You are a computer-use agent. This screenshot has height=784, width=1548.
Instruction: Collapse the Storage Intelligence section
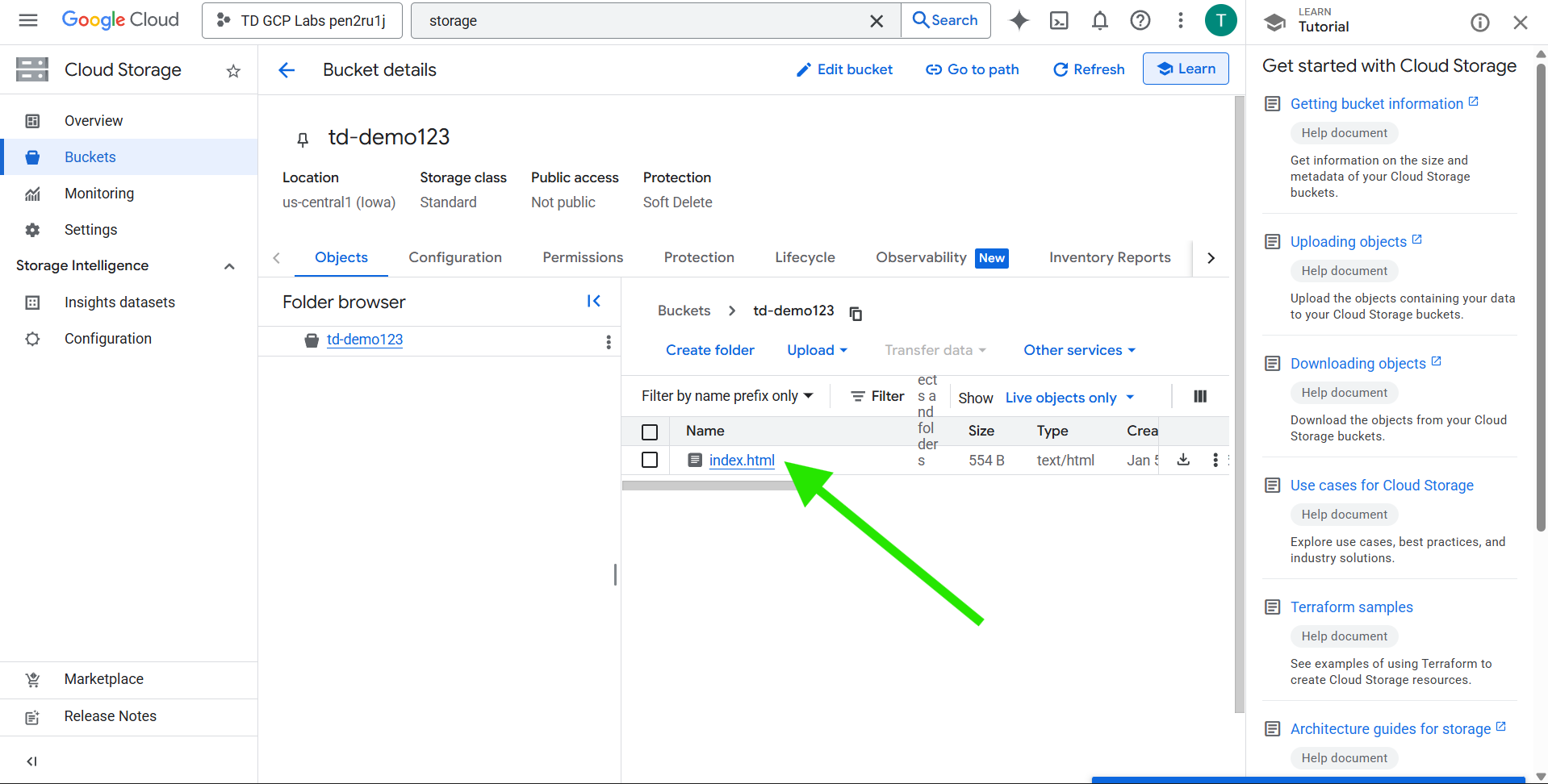click(x=229, y=266)
